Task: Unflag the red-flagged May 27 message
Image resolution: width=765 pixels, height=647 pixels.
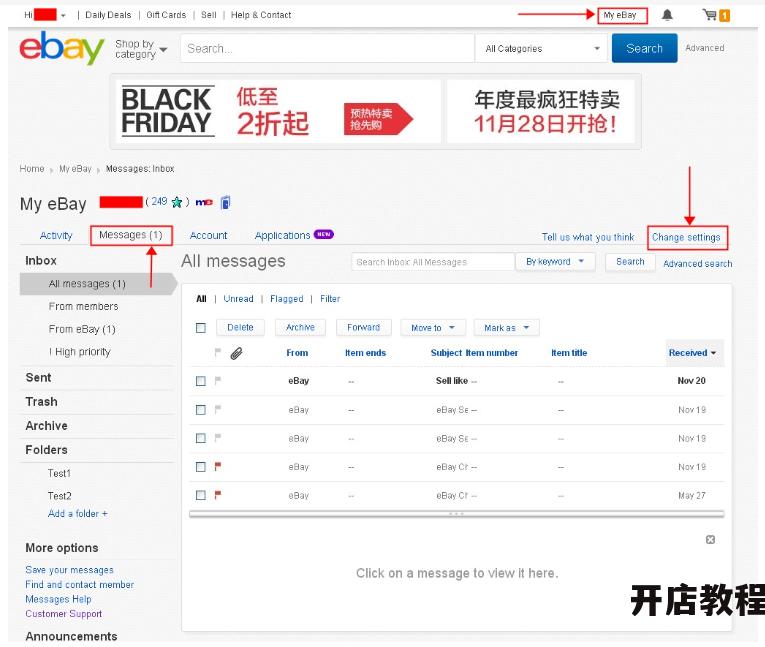Action: (x=218, y=495)
